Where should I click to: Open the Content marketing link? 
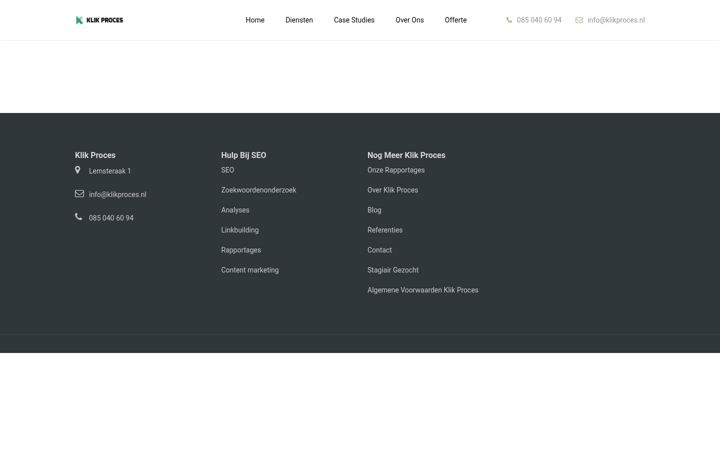point(250,270)
